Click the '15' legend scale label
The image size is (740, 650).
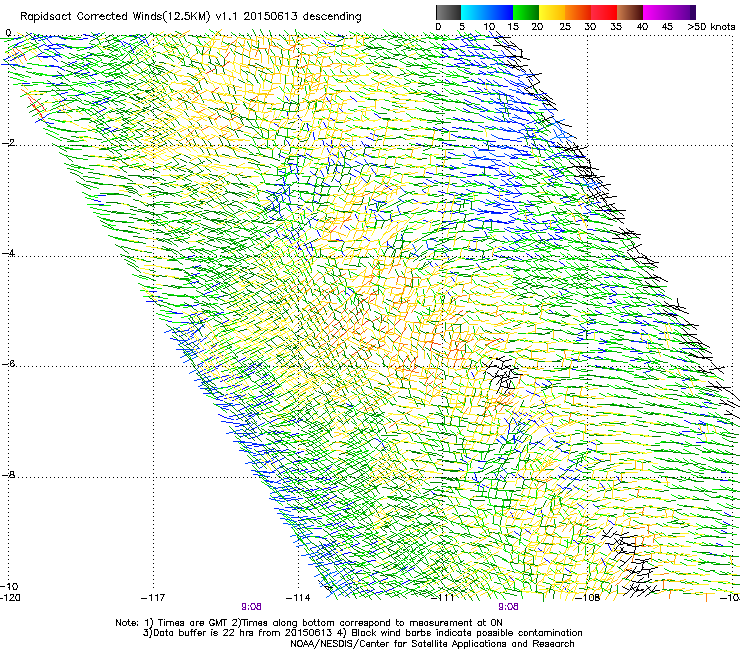click(513, 26)
